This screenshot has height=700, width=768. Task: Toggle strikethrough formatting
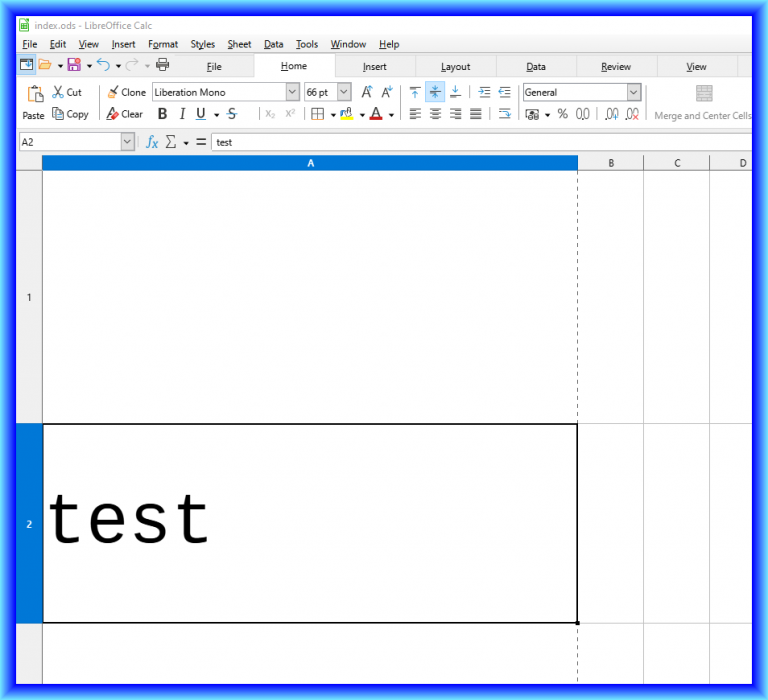pos(232,114)
